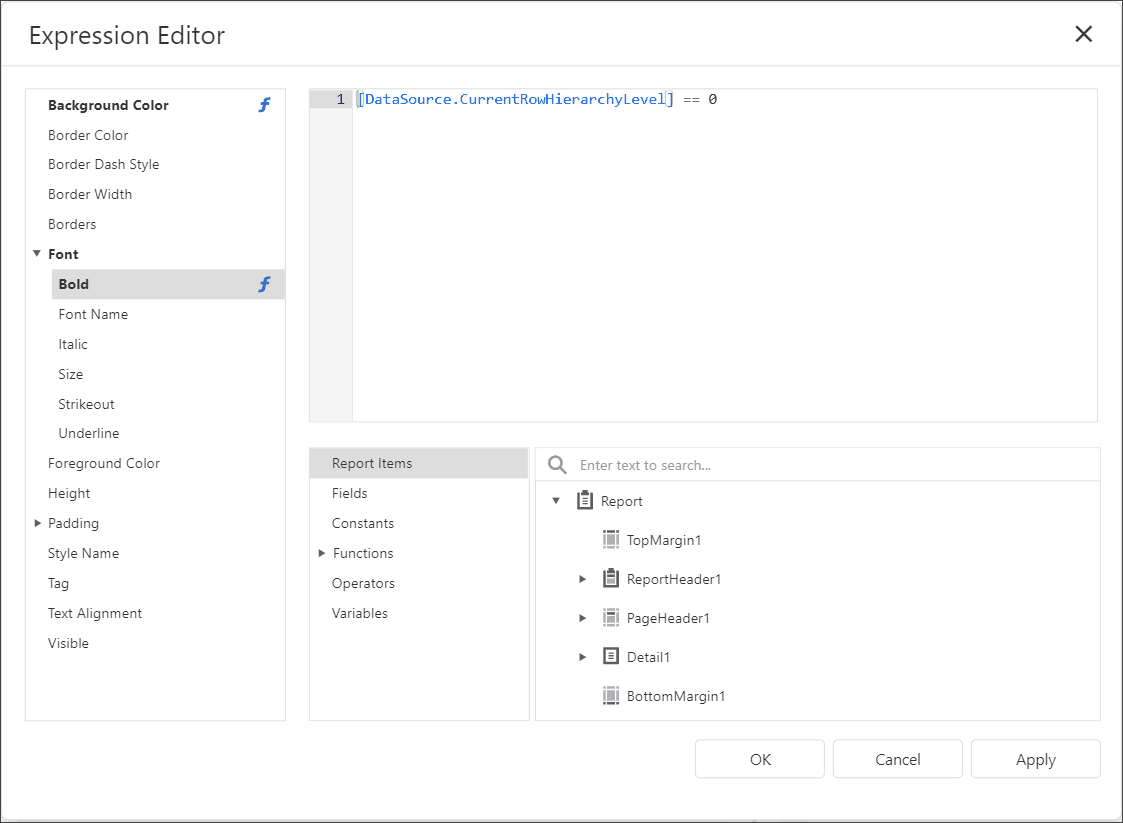The image size is (1123, 823).
Task: Click the BottomMargin1 band icon
Action: point(610,695)
